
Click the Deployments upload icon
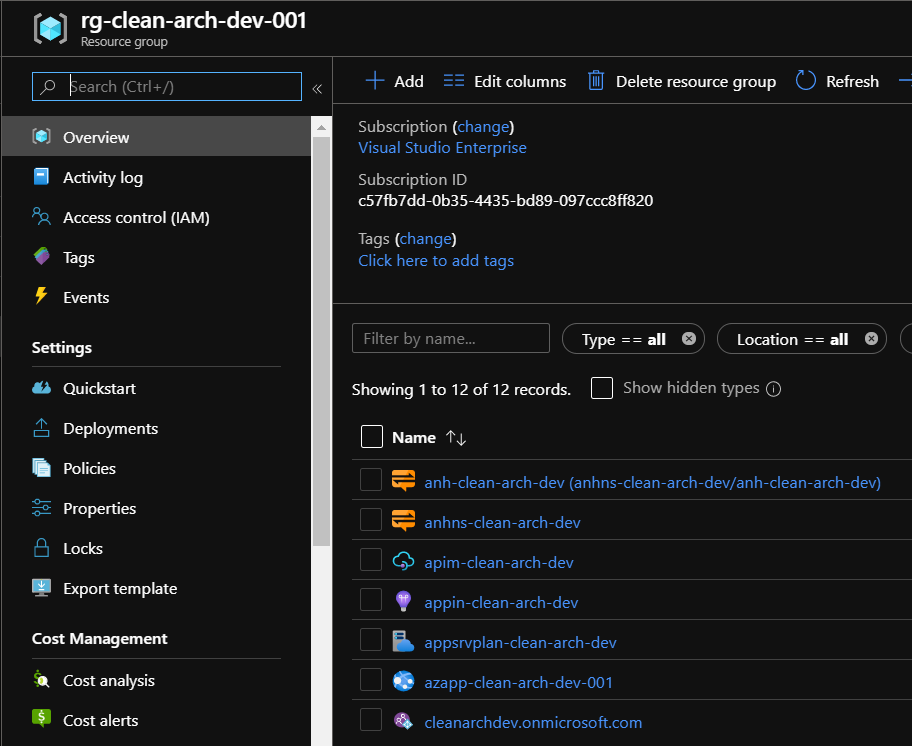(x=41, y=428)
